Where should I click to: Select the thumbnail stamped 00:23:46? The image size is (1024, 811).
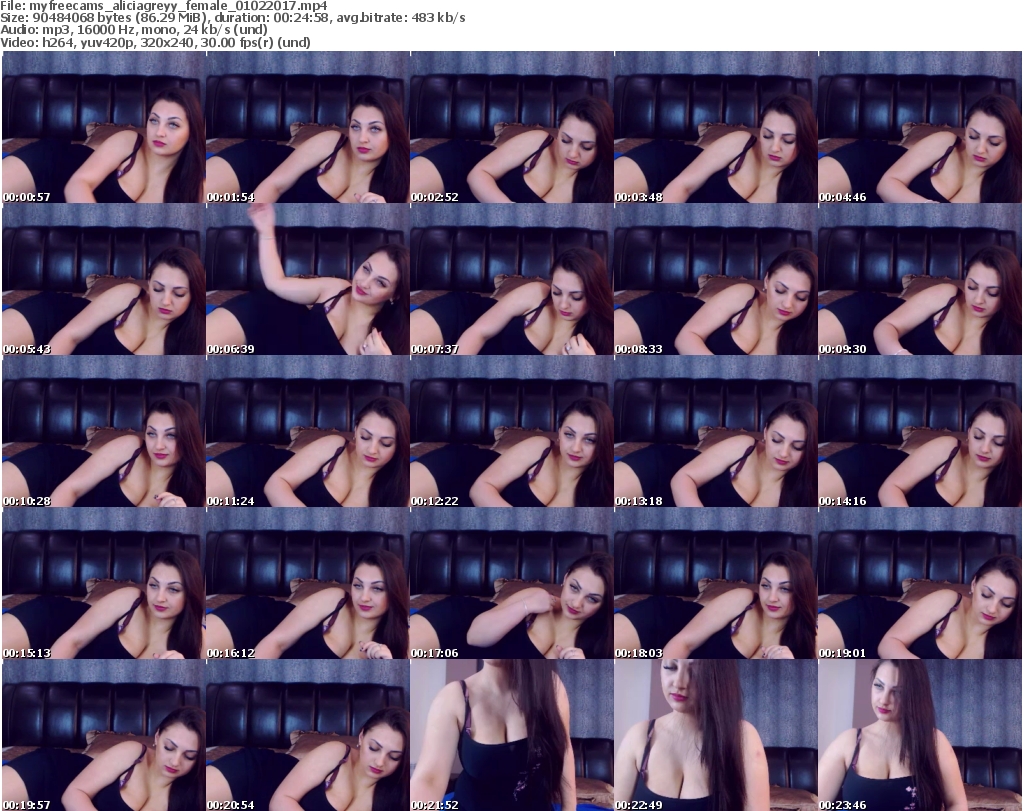[x=920, y=735]
